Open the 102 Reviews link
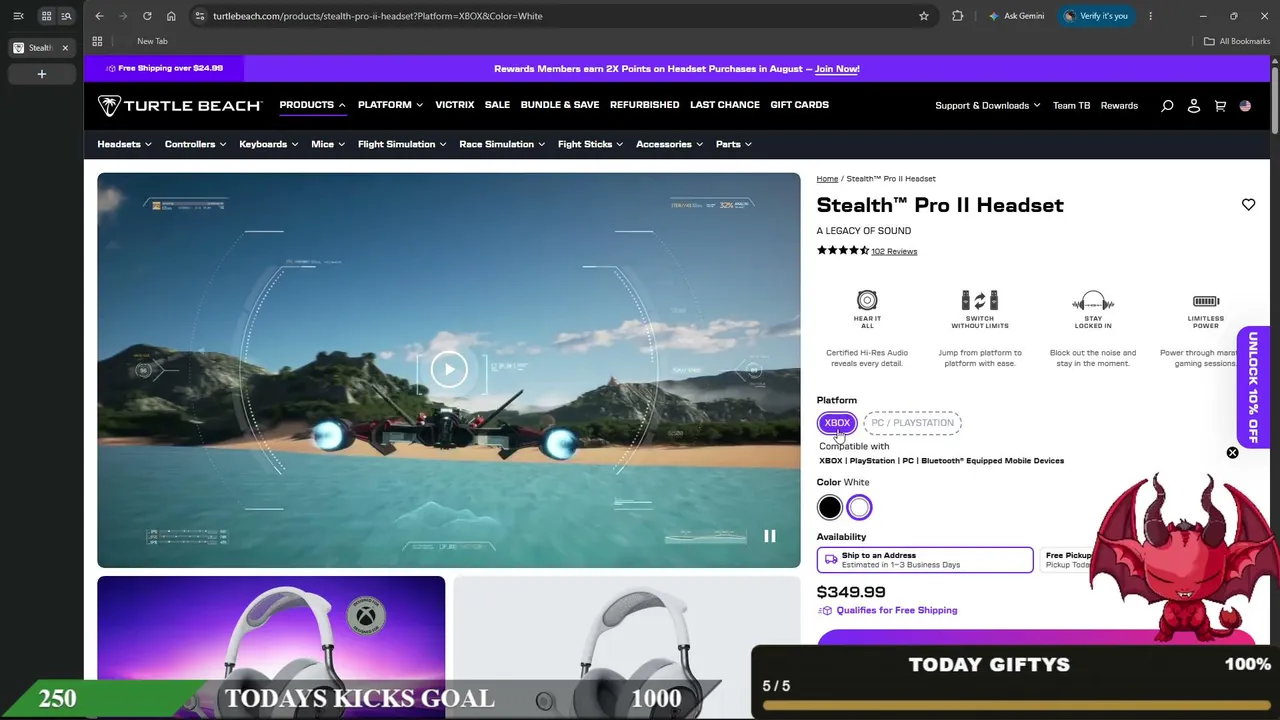The image size is (1280, 720). (894, 251)
